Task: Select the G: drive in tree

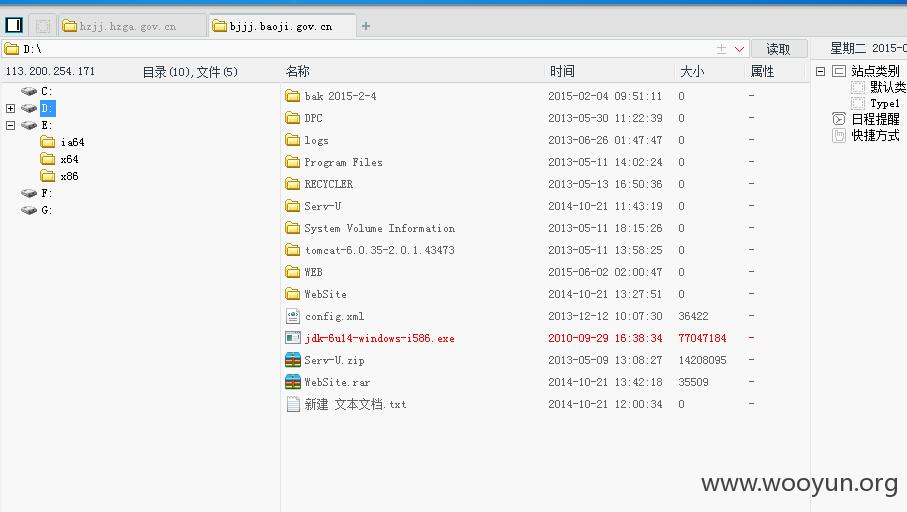Action: 46,210
